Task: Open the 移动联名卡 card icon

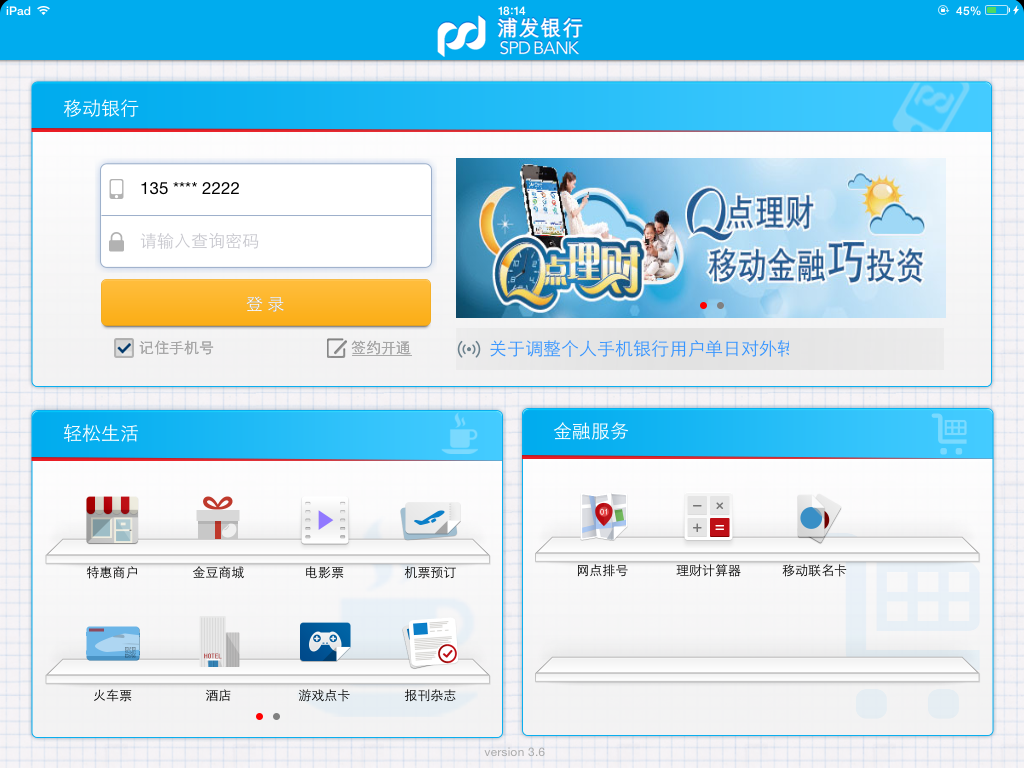Action: (x=818, y=518)
